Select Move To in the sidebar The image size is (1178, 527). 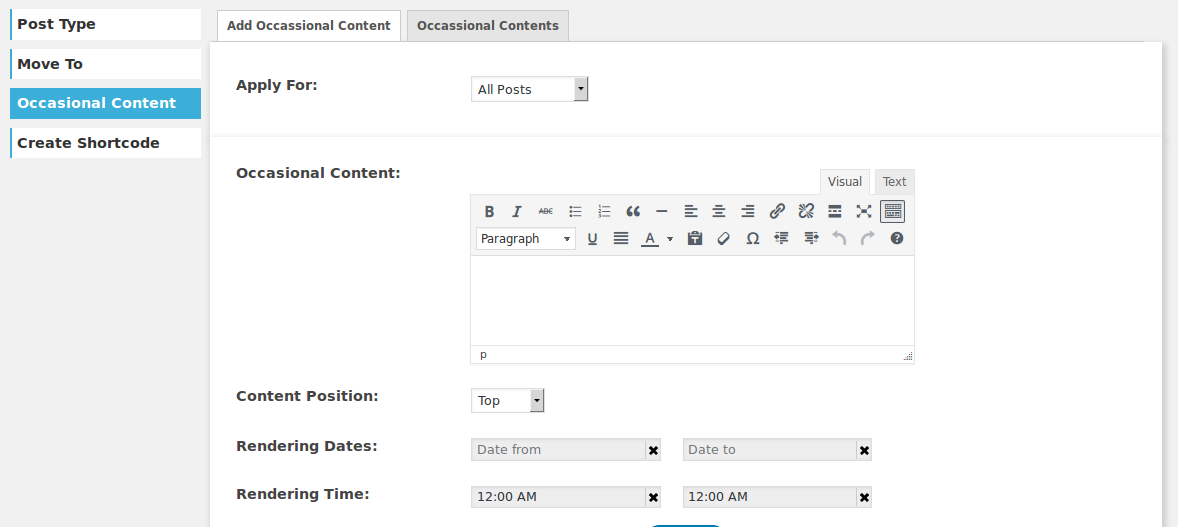(105, 64)
